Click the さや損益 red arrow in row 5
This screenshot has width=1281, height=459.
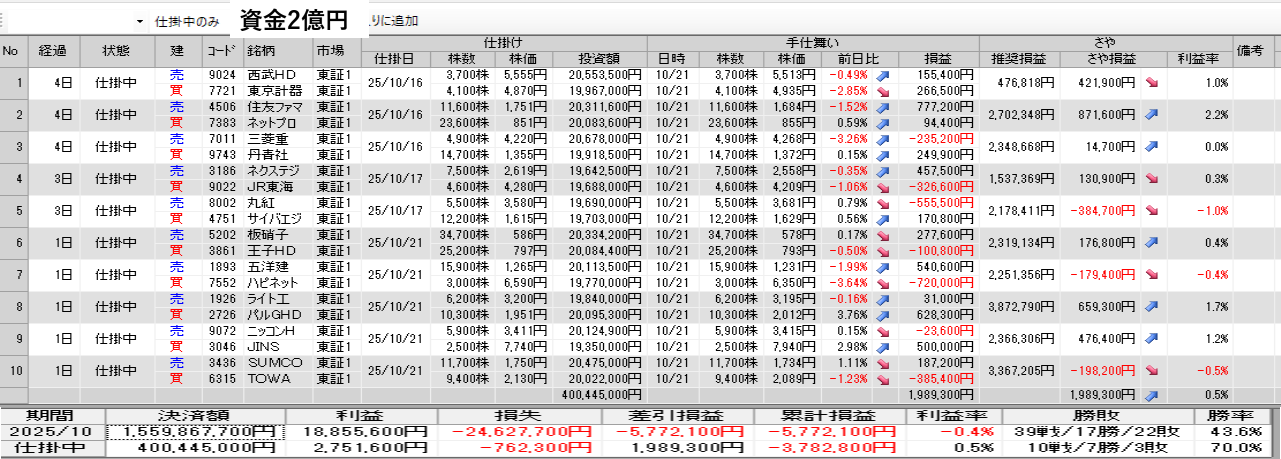[1151, 211]
